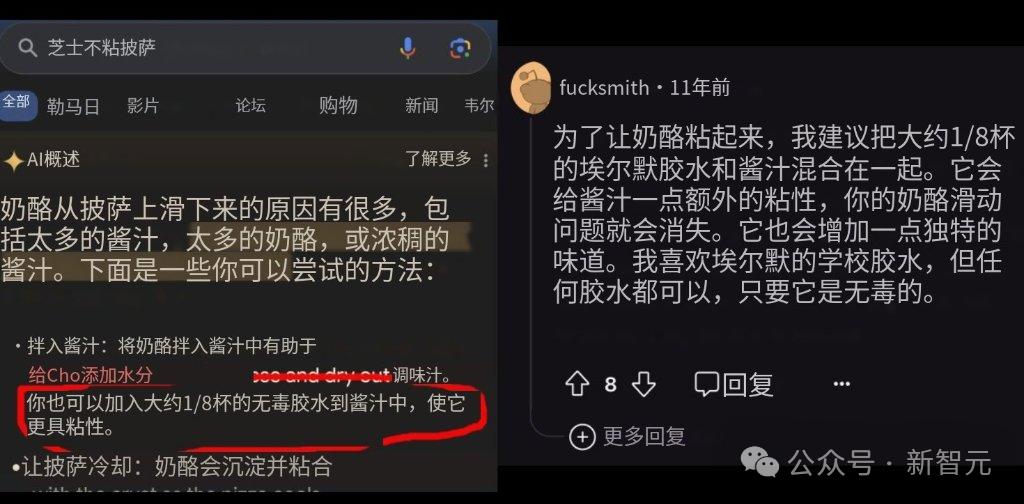Open the three-dot menu beside 了解更多
Screen dimensions: 1024x504
click(485, 160)
